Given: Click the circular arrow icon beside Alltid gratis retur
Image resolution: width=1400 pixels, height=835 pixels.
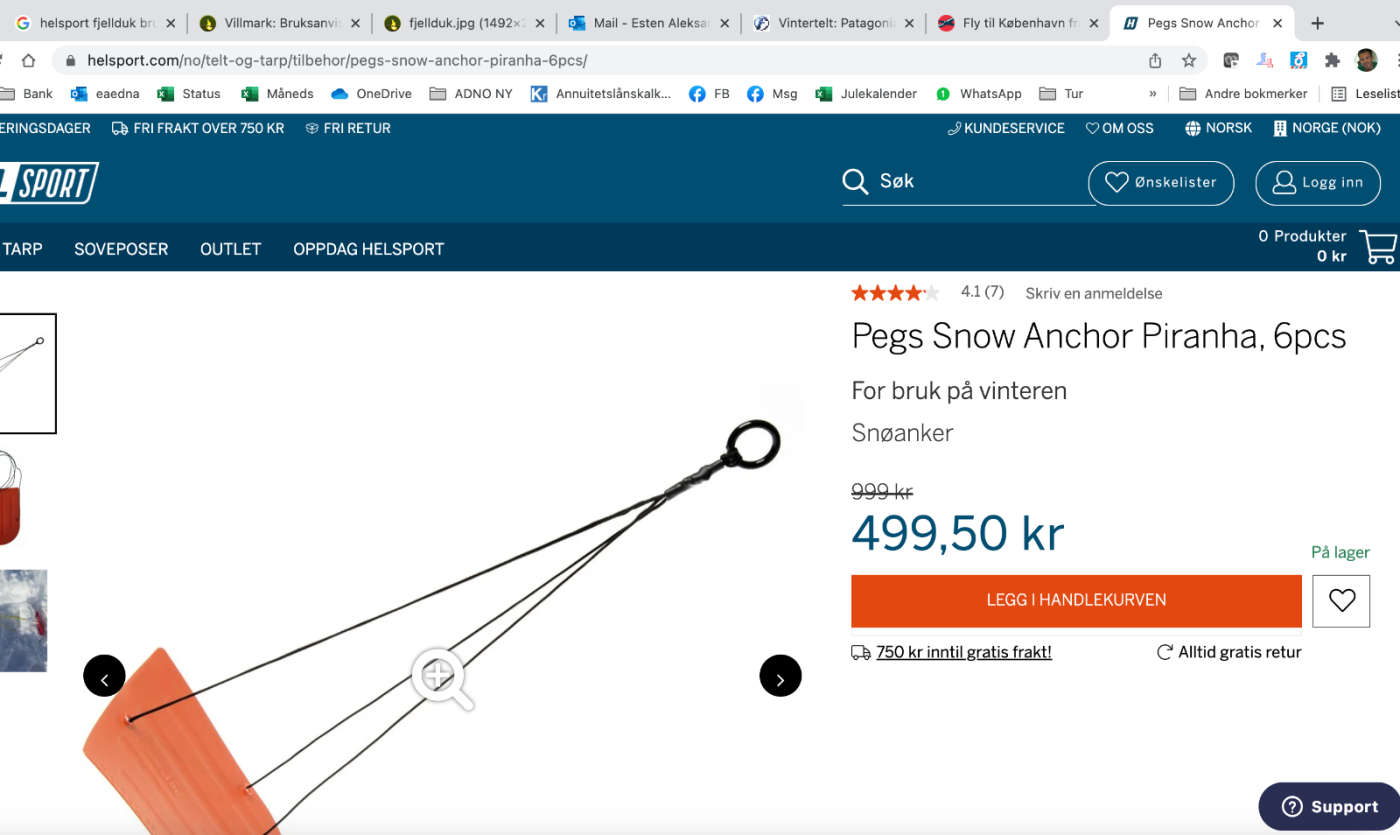Looking at the screenshot, I should click(x=1163, y=651).
